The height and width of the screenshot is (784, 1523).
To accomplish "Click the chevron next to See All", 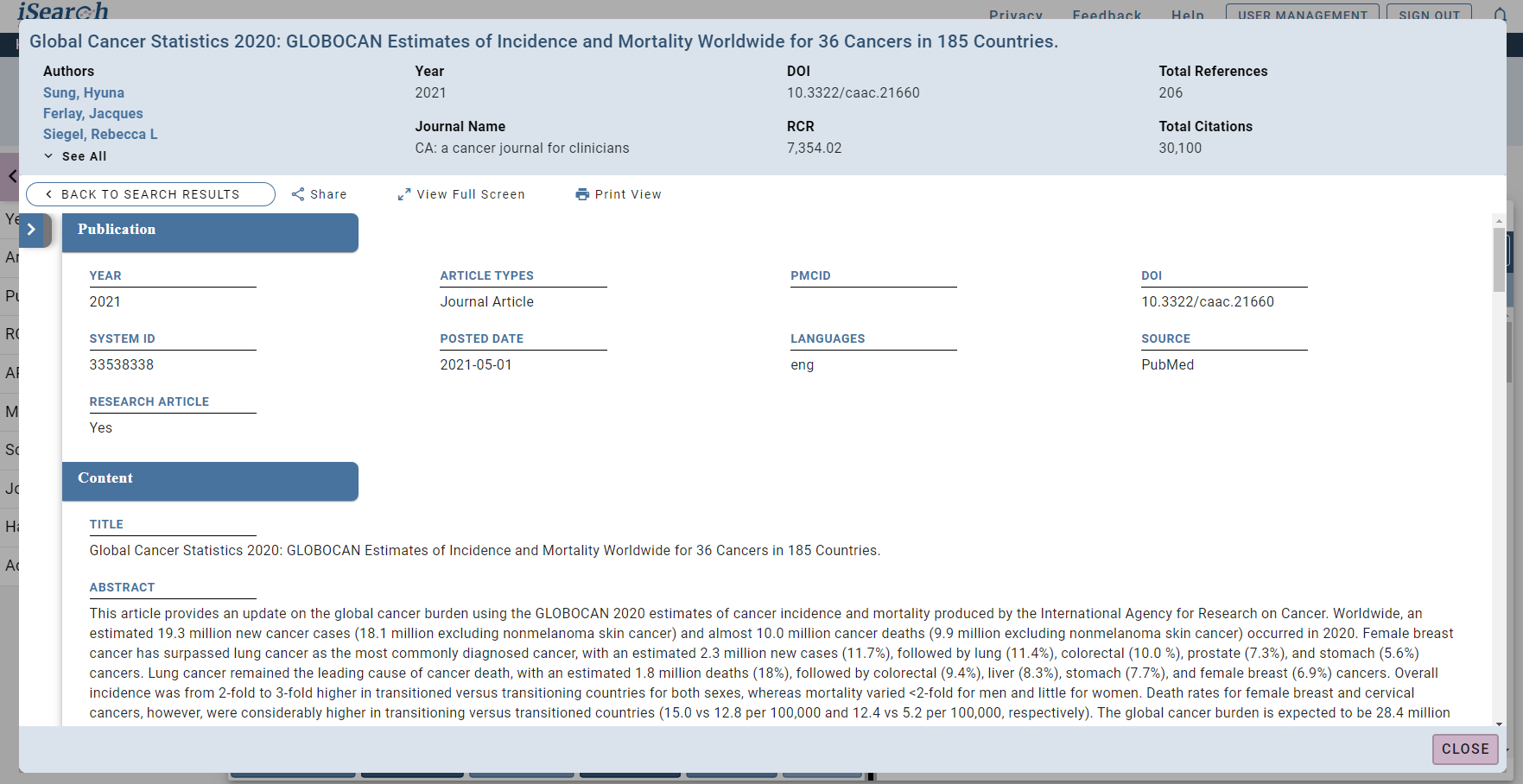I will 48,155.
